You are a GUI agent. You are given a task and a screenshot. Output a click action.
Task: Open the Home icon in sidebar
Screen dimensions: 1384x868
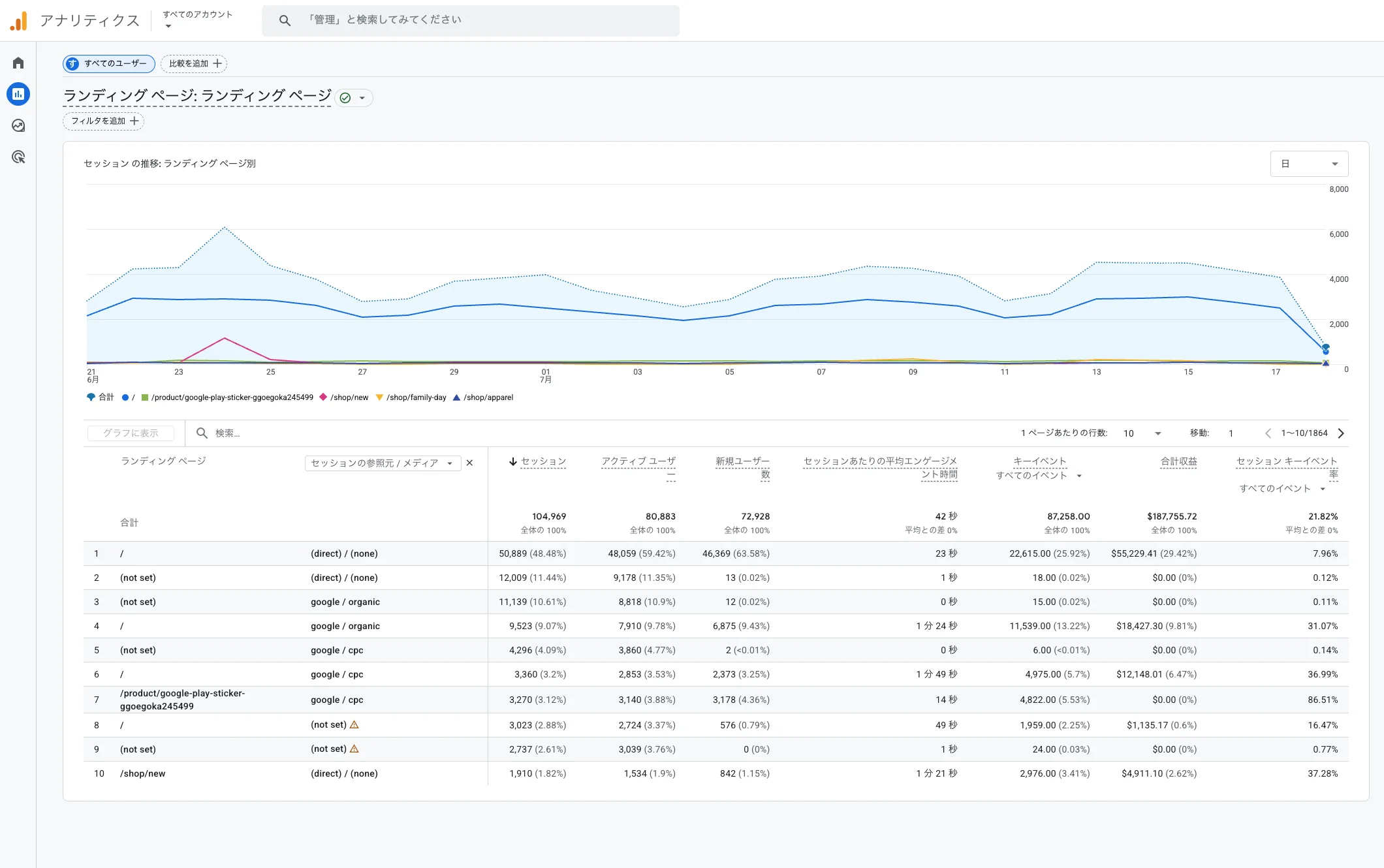pos(18,63)
